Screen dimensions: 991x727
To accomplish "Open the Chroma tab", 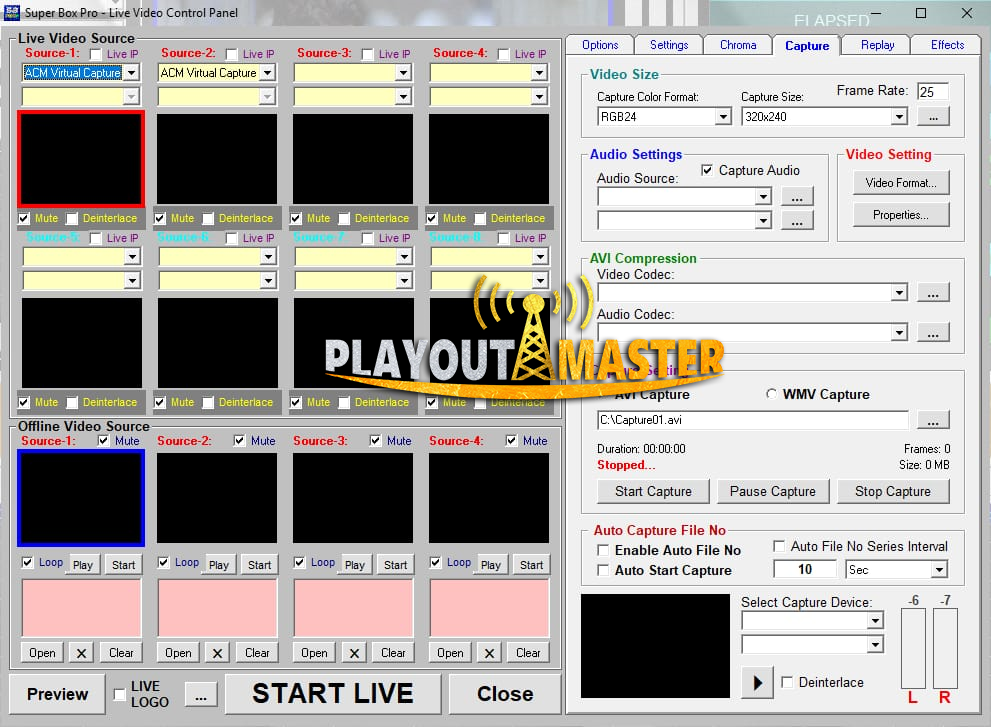I will tap(737, 45).
